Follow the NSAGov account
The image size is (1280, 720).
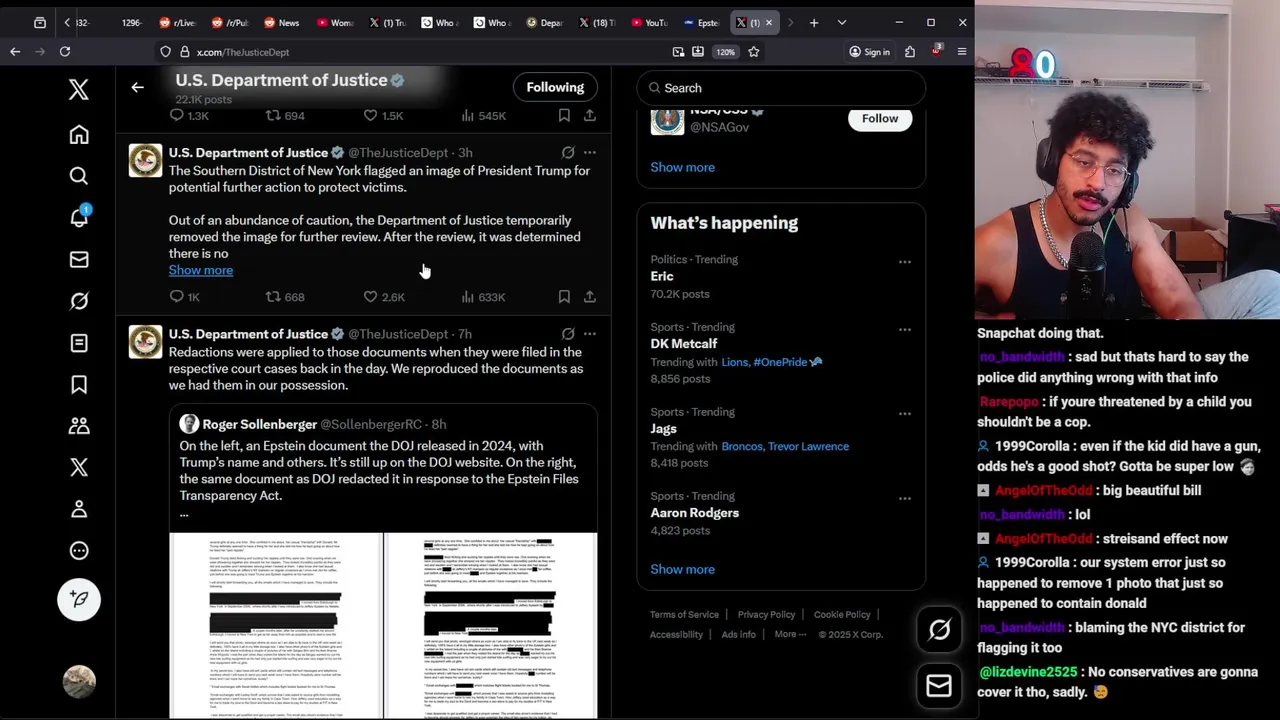point(880,118)
